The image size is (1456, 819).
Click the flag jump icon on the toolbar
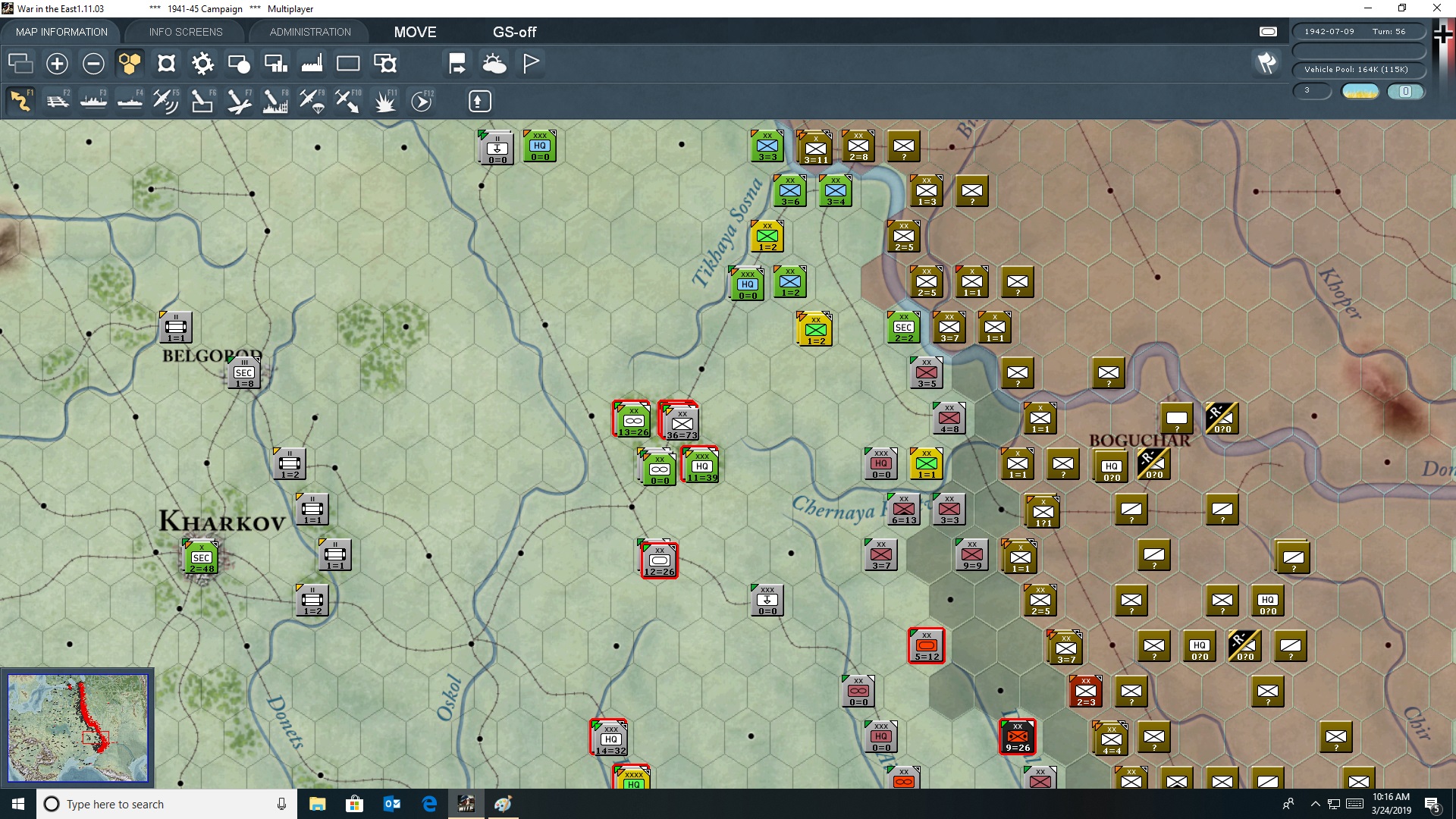coord(456,64)
